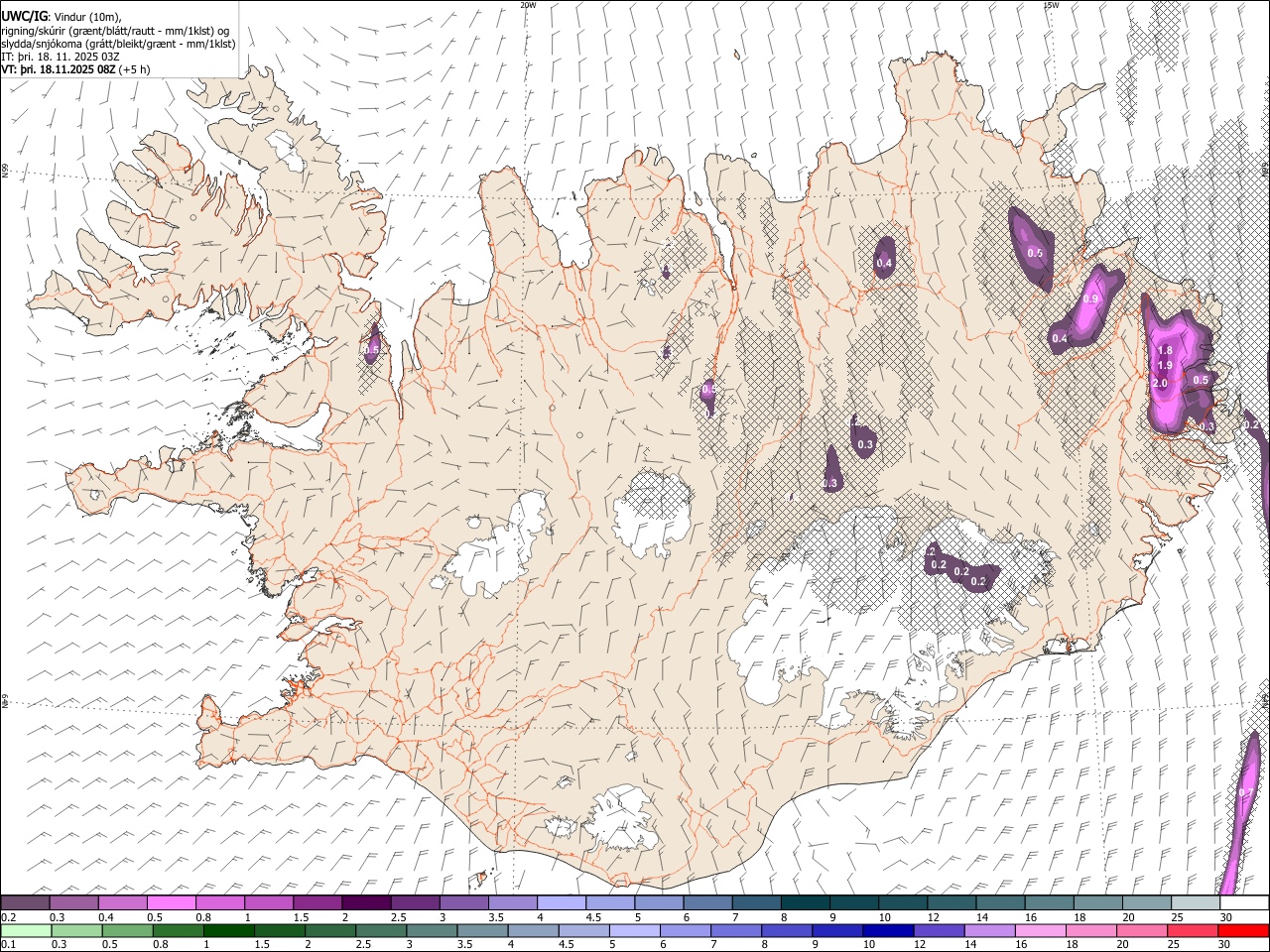Click the title line starting with UWC/IG
1270x952 pixels.
[x=62, y=17]
